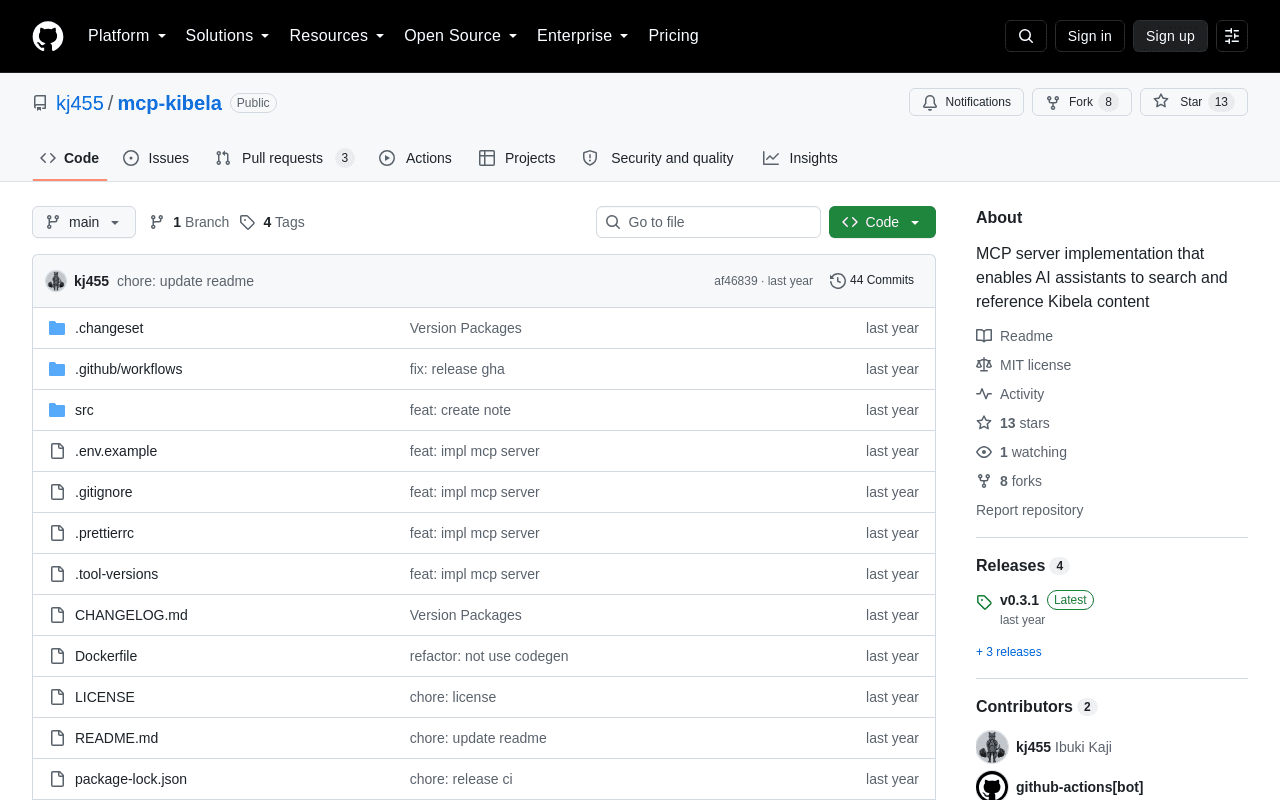Screen dimensions: 1280x800
Task: Open commit message 'feat: create note'
Action: point(460,410)
